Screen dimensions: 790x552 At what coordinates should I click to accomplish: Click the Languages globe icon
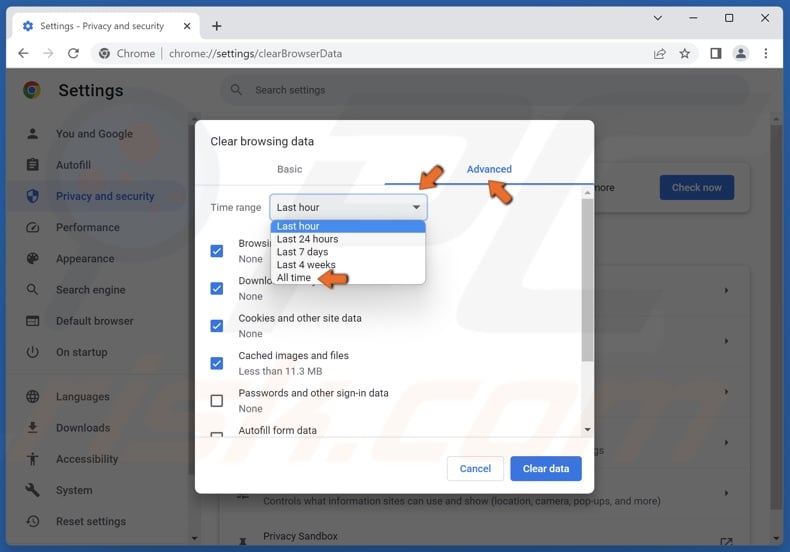[x=33, y=396]
